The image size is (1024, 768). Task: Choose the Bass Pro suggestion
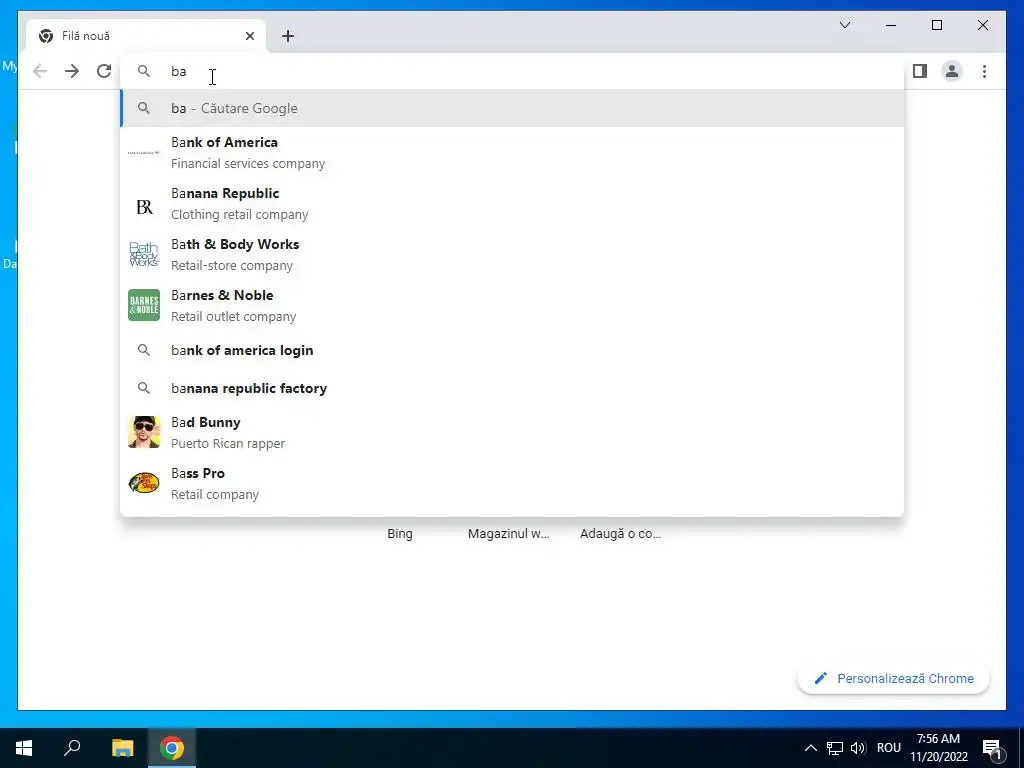click(x=512, y=484)
